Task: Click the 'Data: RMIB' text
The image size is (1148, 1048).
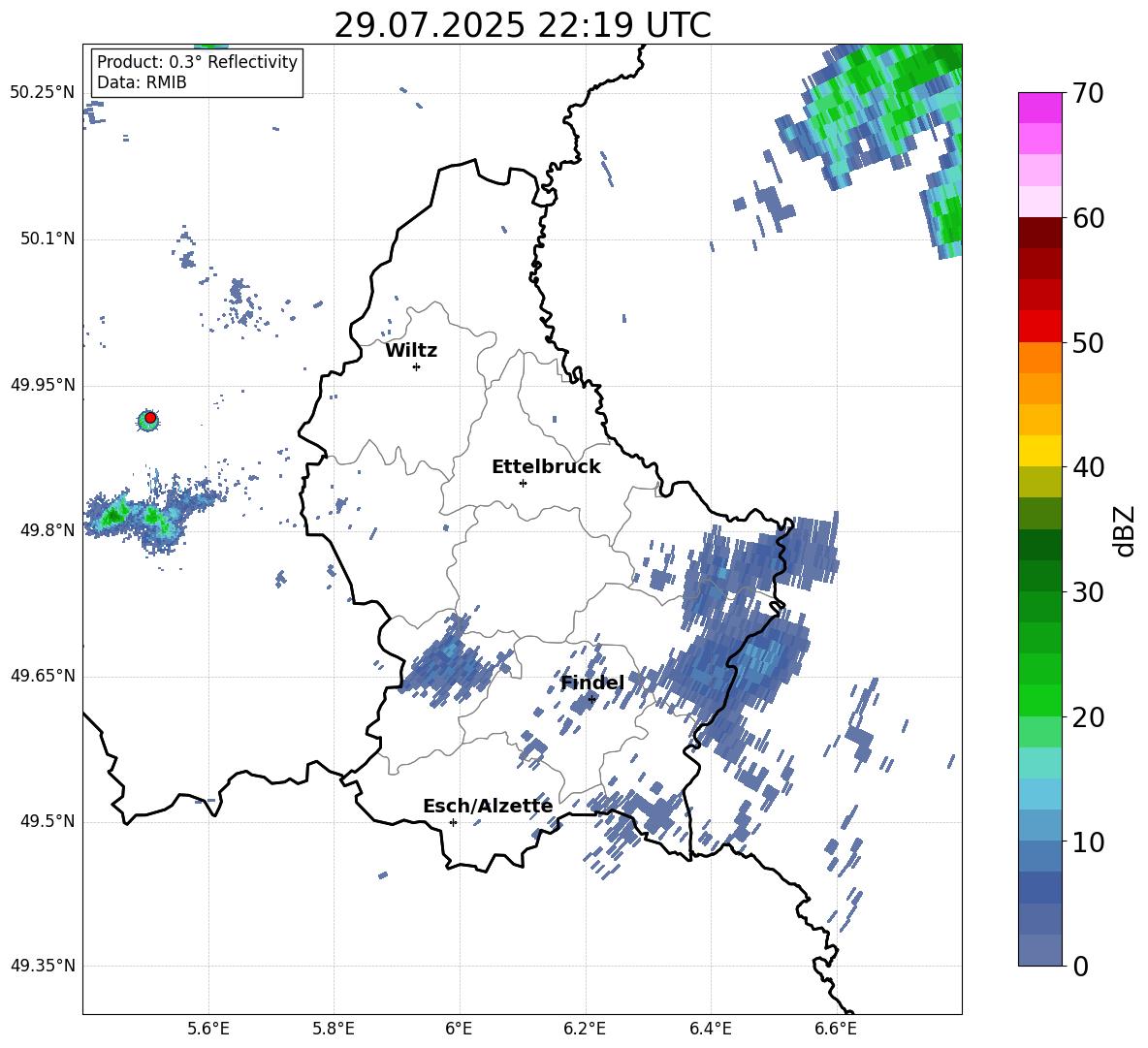Action: click(x=142, y=82)
